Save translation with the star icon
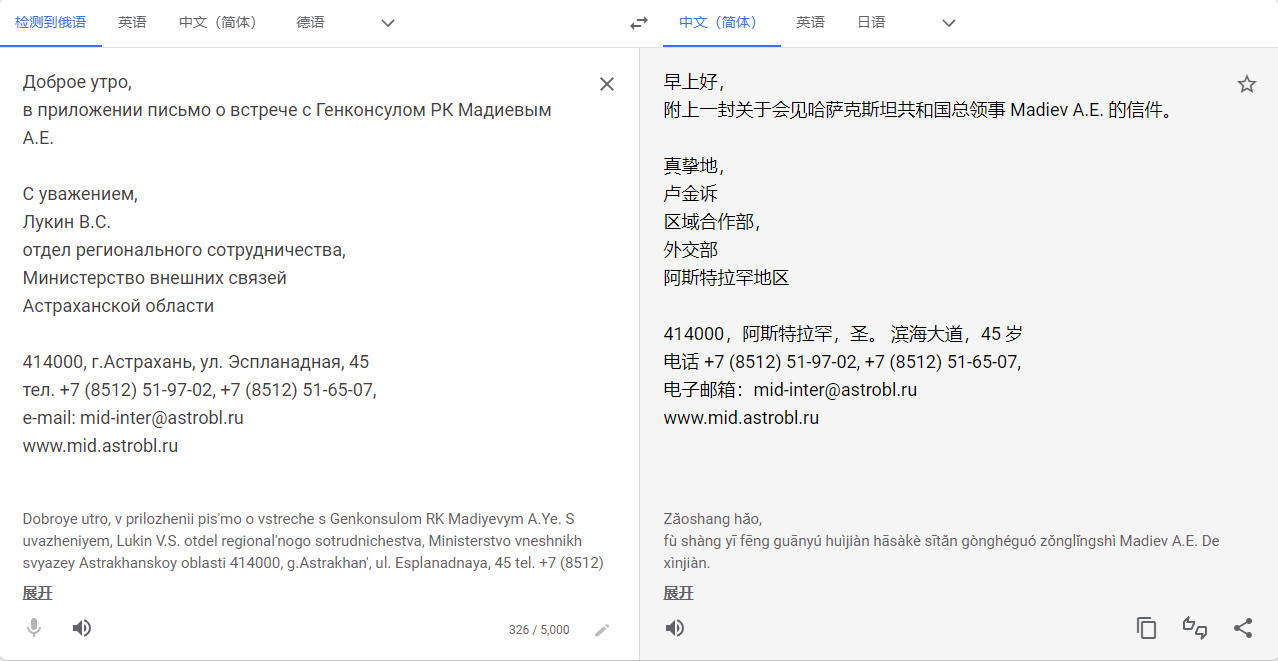This screenshot has width=1278, height=661. (x=1247, y=84)
